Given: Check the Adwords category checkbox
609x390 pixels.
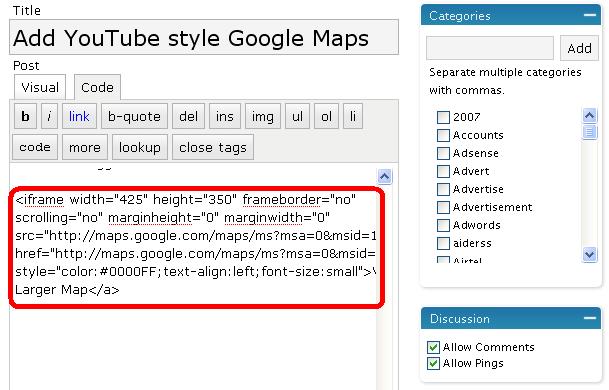Looking at the screenshot, I should click(443, 225).
